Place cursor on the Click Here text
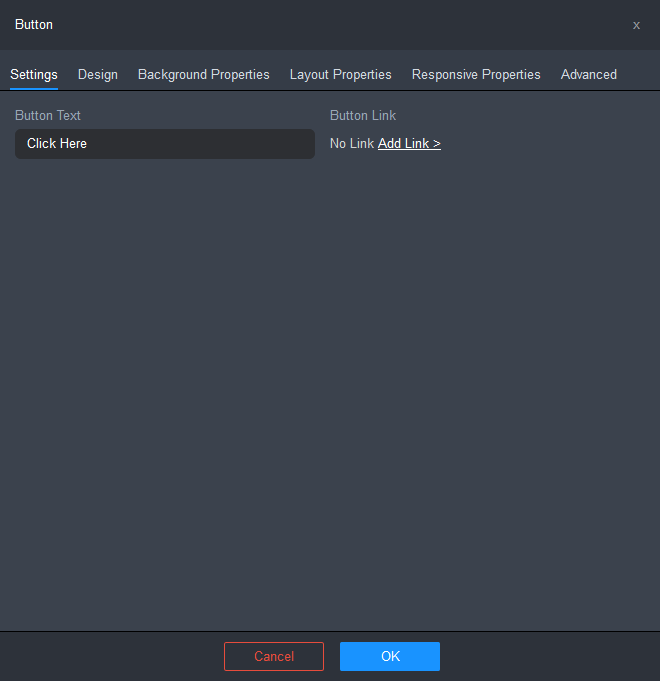Screen dimensions: 660x681 [x=57, y=144]
